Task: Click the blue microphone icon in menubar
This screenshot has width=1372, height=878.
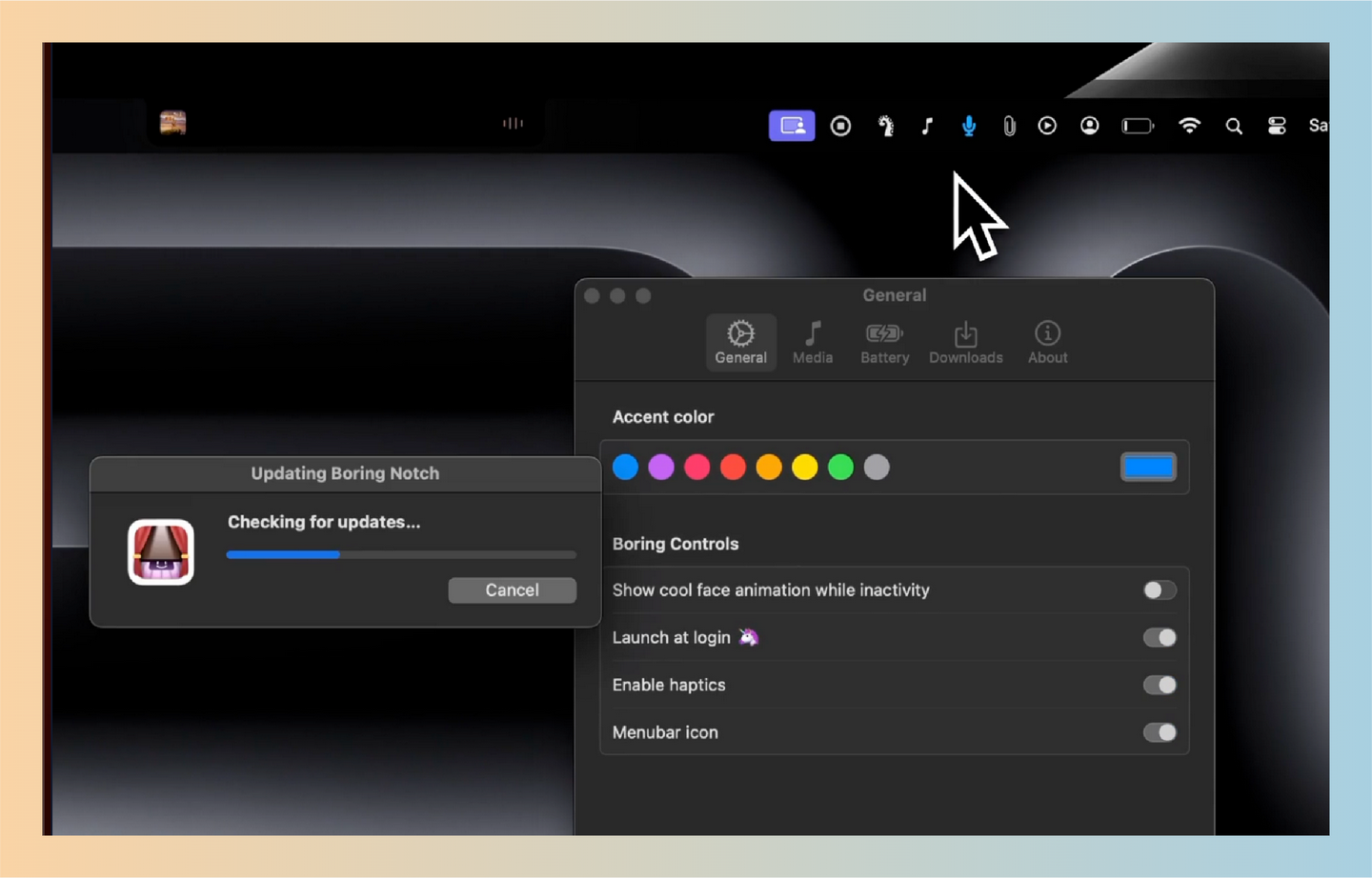Action: [x=969, y=125]
